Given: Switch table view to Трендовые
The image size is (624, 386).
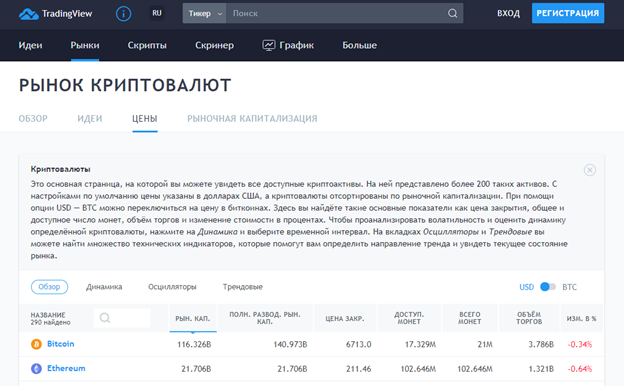Looking at the screenshot, I should coord(243,287).
